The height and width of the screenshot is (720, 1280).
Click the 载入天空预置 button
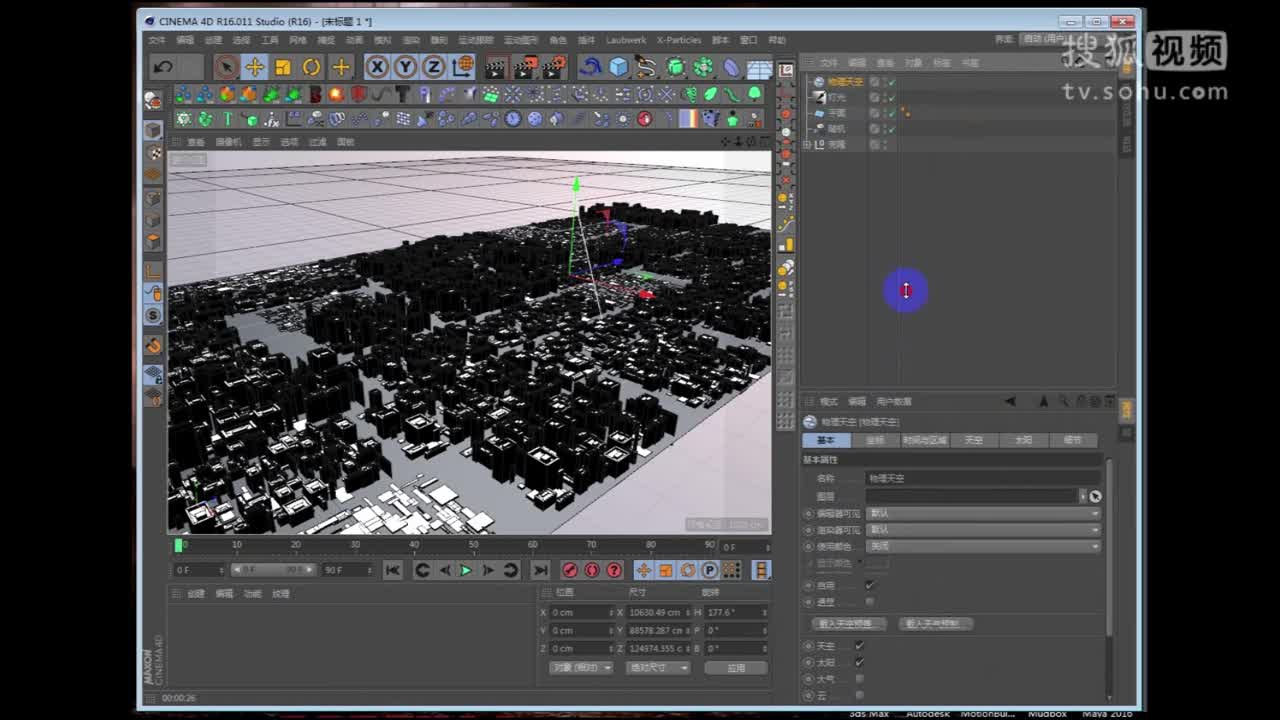pyautogui.click(x=849, y=624)
